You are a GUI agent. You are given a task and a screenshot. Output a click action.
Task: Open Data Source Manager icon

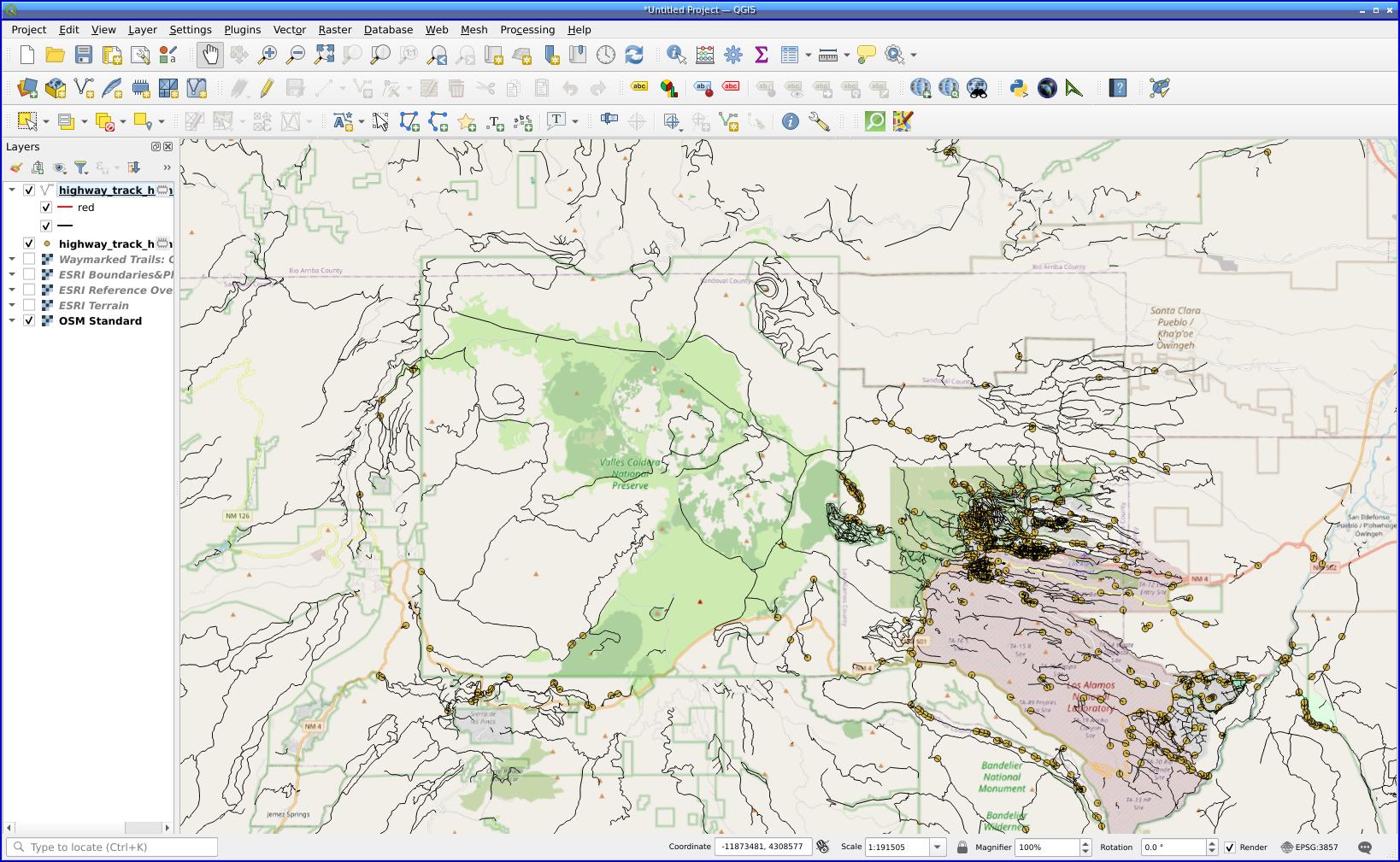(x=27, y=88)
